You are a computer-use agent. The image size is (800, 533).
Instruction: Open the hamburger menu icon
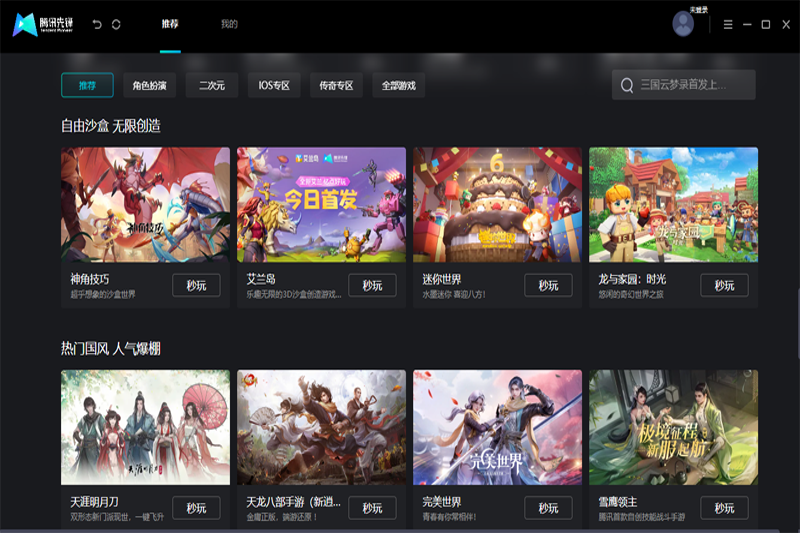[x=728, y=24]
